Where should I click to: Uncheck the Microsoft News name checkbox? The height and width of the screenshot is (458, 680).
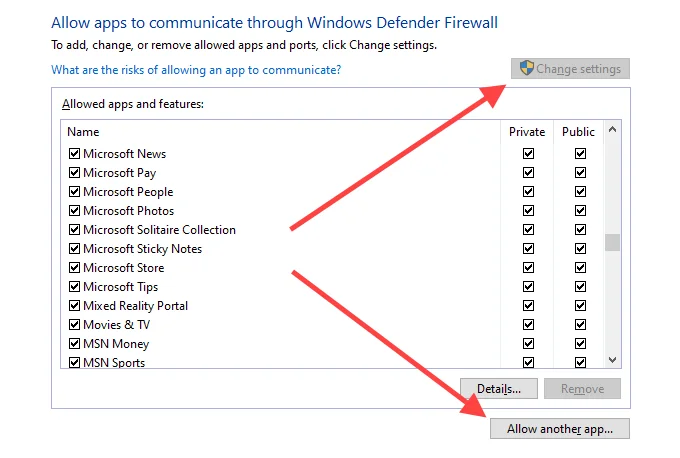tap(74, 154)
